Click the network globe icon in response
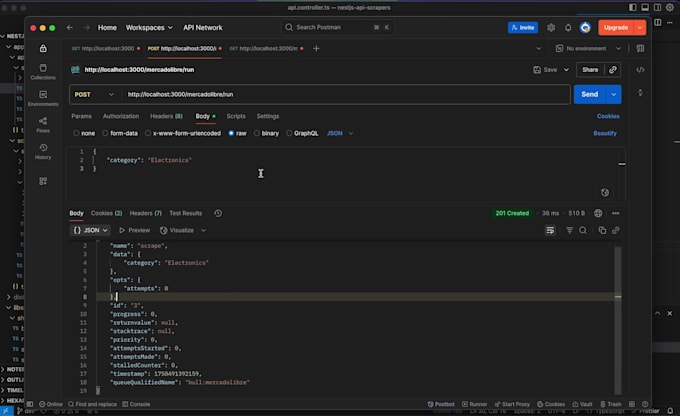This screenshot has width=680, height=416. tap(598, 213)
